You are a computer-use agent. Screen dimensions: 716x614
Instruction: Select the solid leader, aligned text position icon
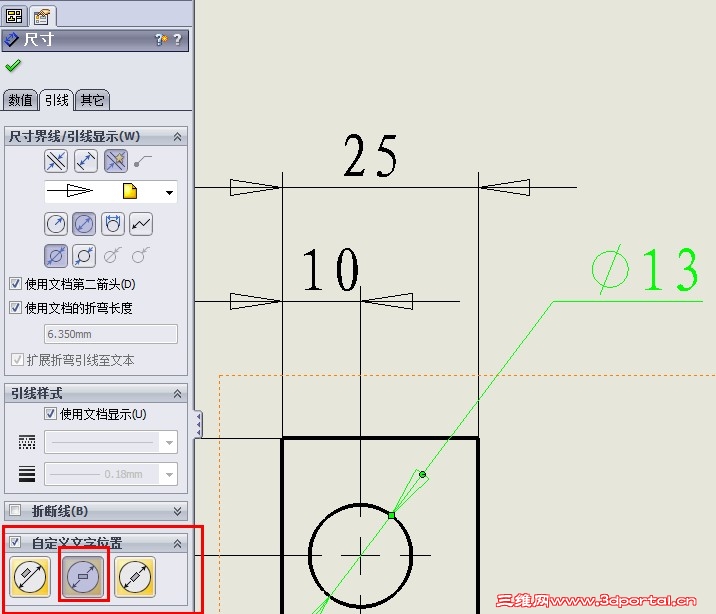(30, 577)
